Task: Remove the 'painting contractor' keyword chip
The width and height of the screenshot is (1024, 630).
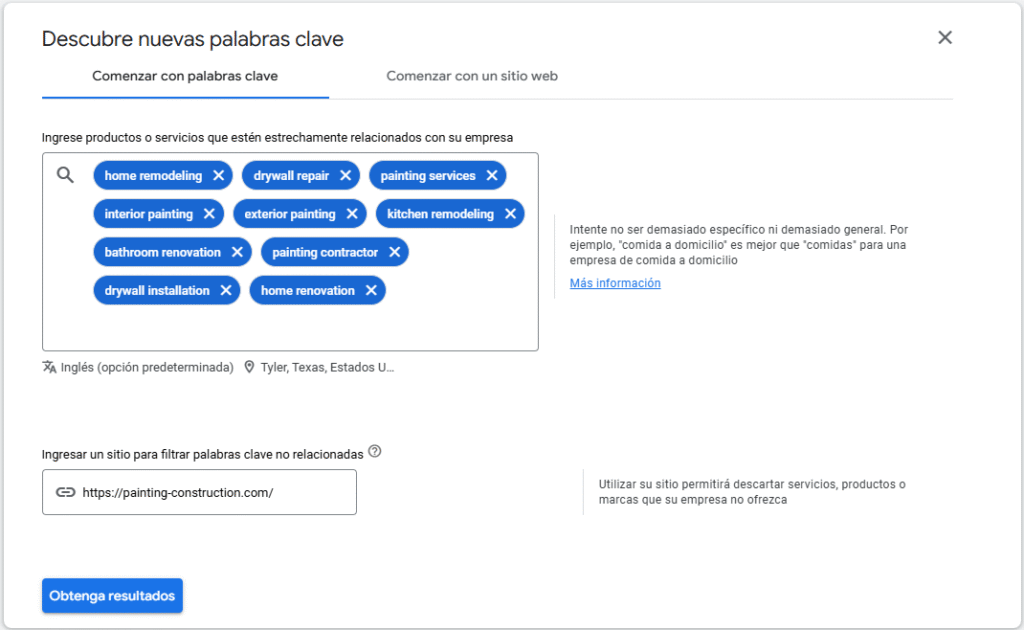Action: [394, 252]
